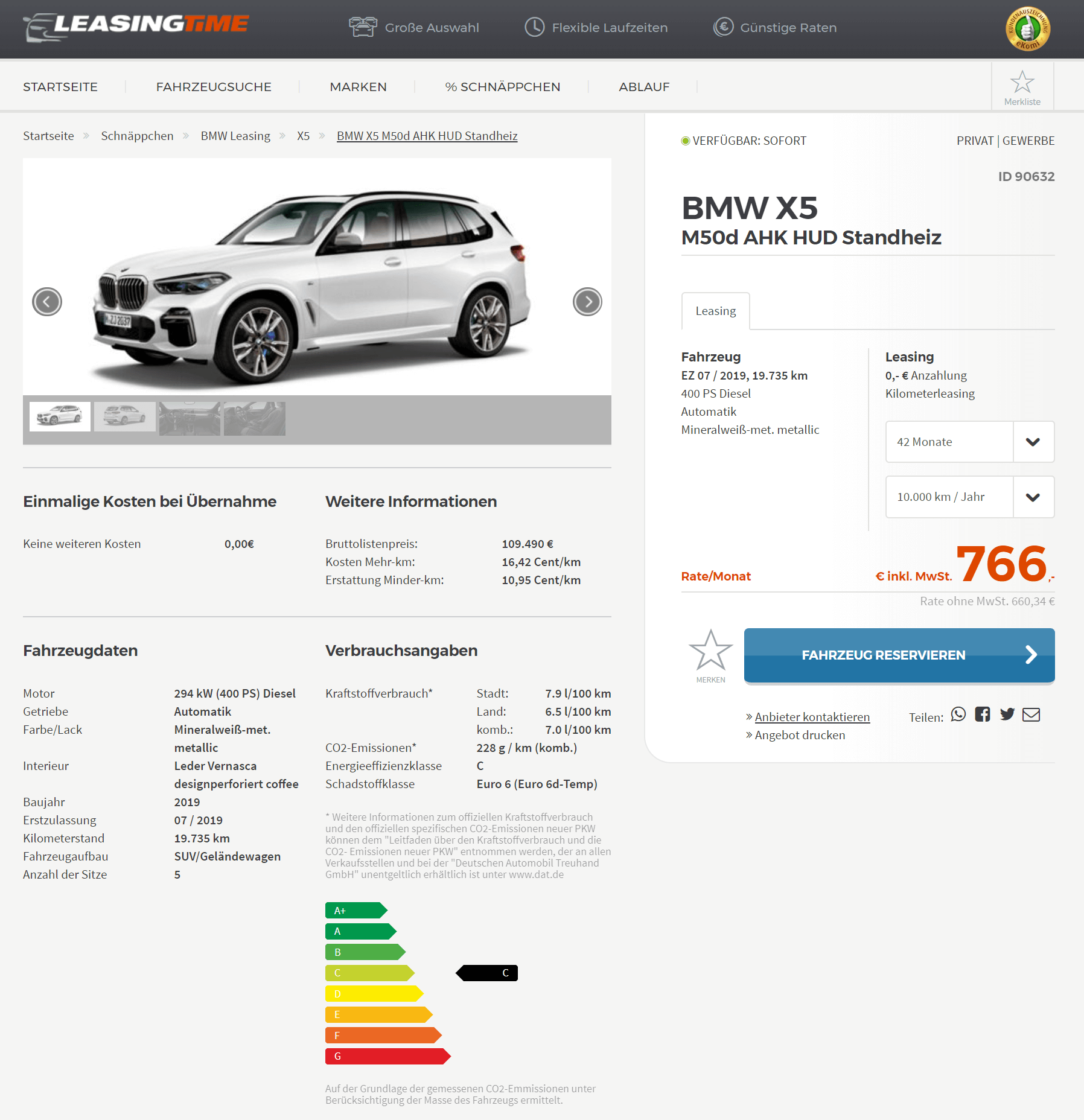Viewport: 1084px width, 1120px height.
Task: Click SUV/Geländewagen value
Action: (x=227, y=856)
